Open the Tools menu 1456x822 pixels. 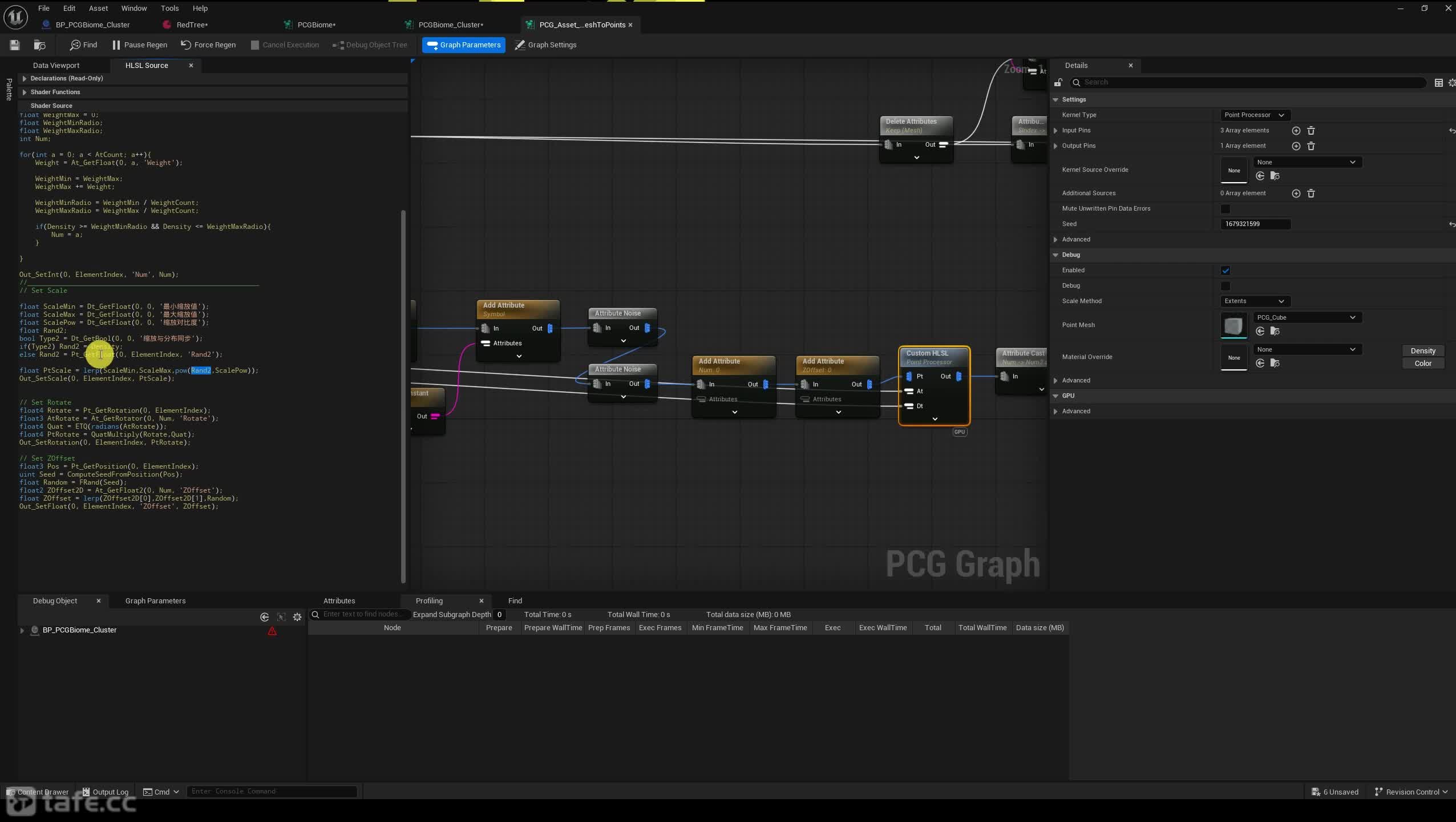(169, 9)
